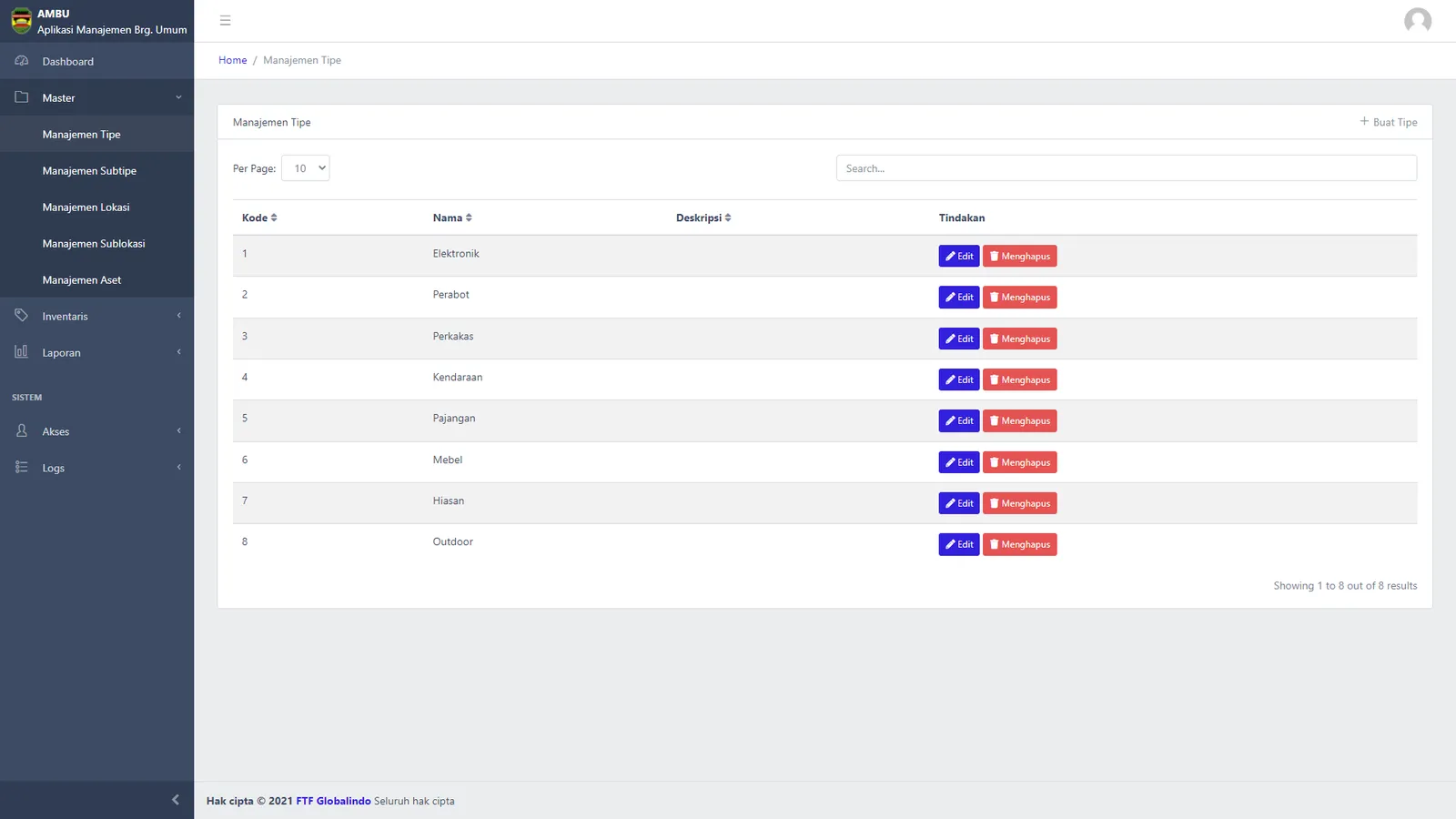Open Manajemen Tipe in sidebar

click(96, 135)
